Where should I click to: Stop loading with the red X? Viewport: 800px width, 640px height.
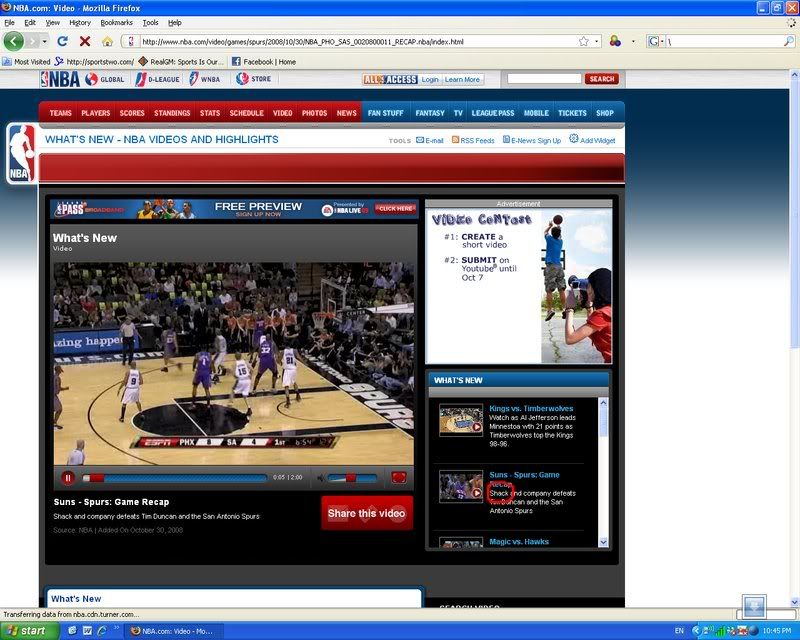[85, 41]
